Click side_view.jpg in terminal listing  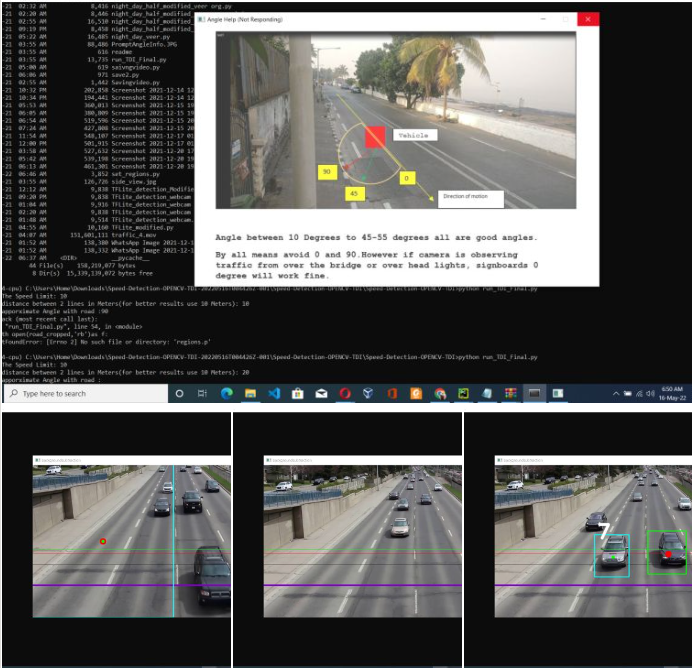tap(134, 182)
